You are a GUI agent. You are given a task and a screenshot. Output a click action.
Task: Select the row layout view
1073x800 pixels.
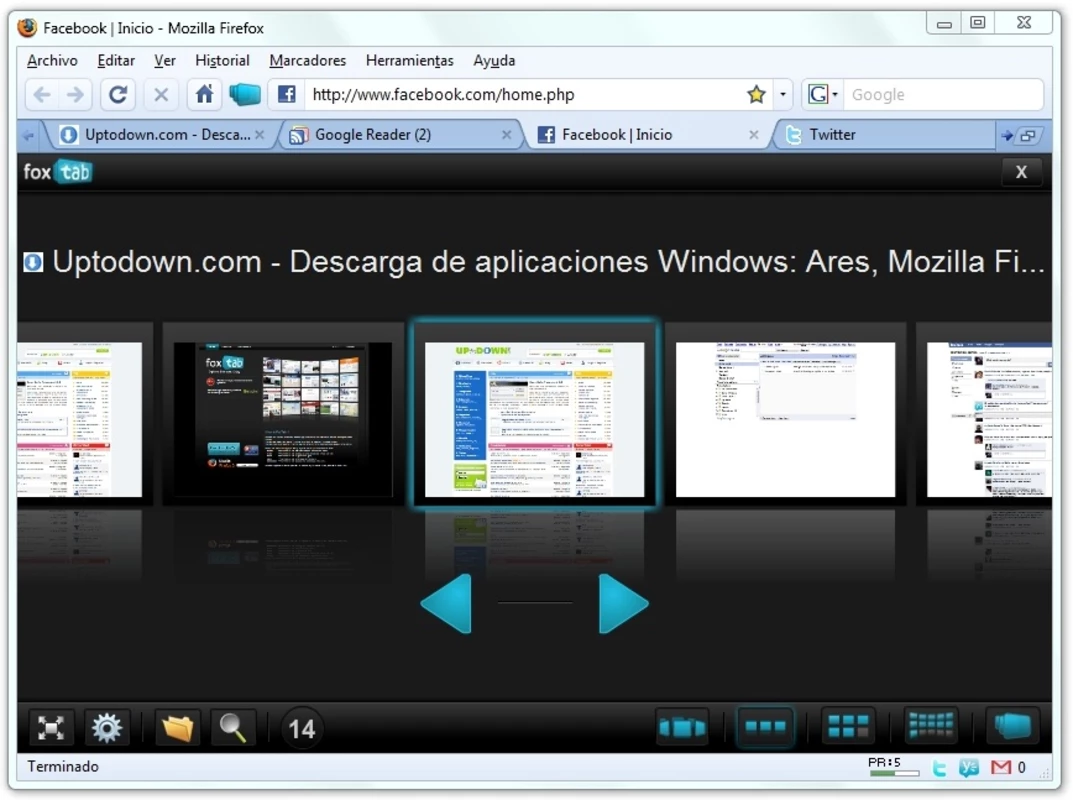click(x=765, y=727)
